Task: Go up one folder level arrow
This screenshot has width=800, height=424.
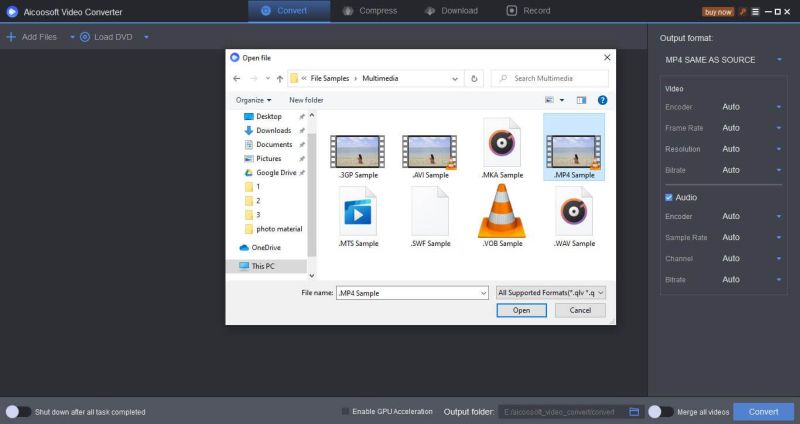Action: tap(280, 78)
